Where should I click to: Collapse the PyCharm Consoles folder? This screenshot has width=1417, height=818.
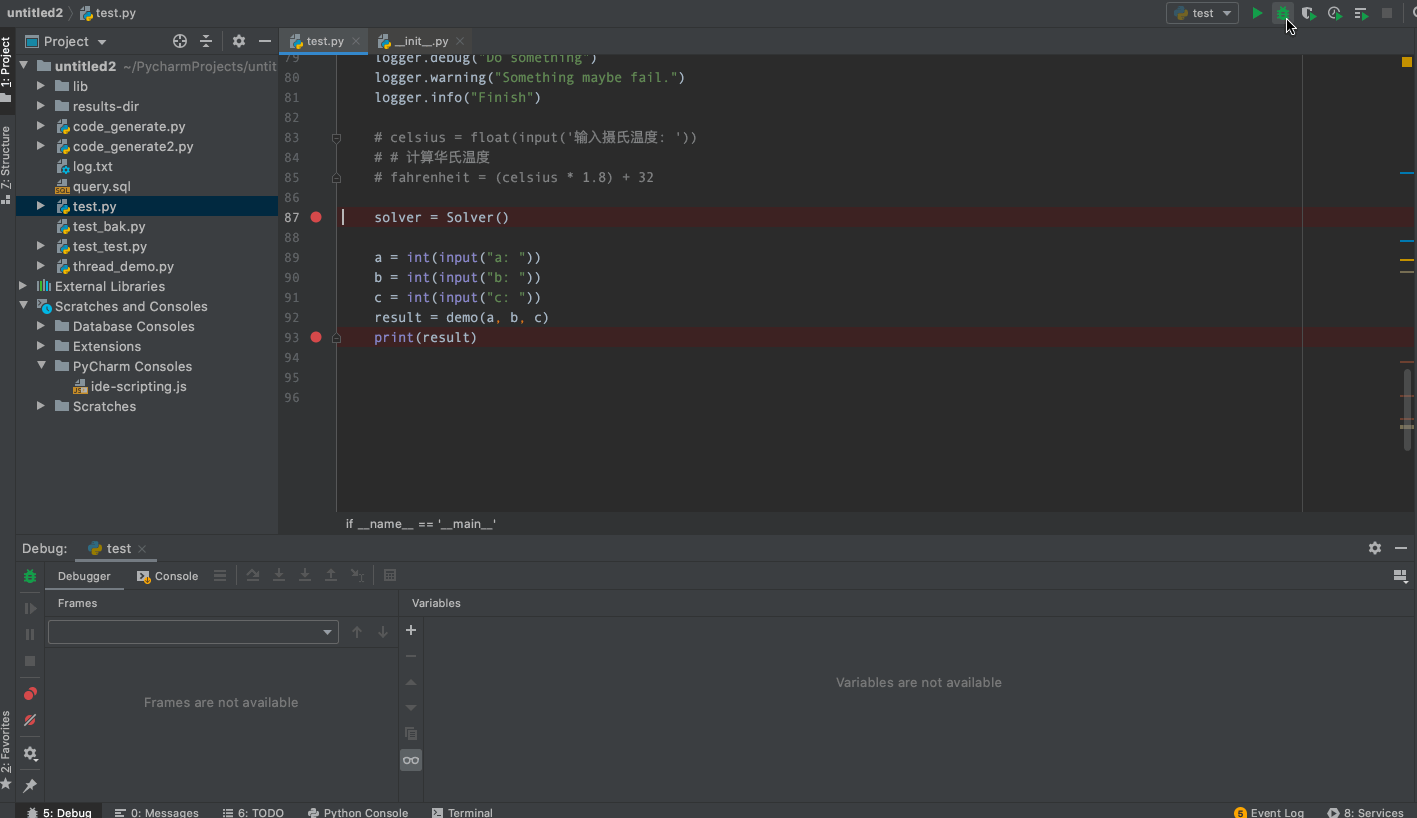[x=41, y=366]
